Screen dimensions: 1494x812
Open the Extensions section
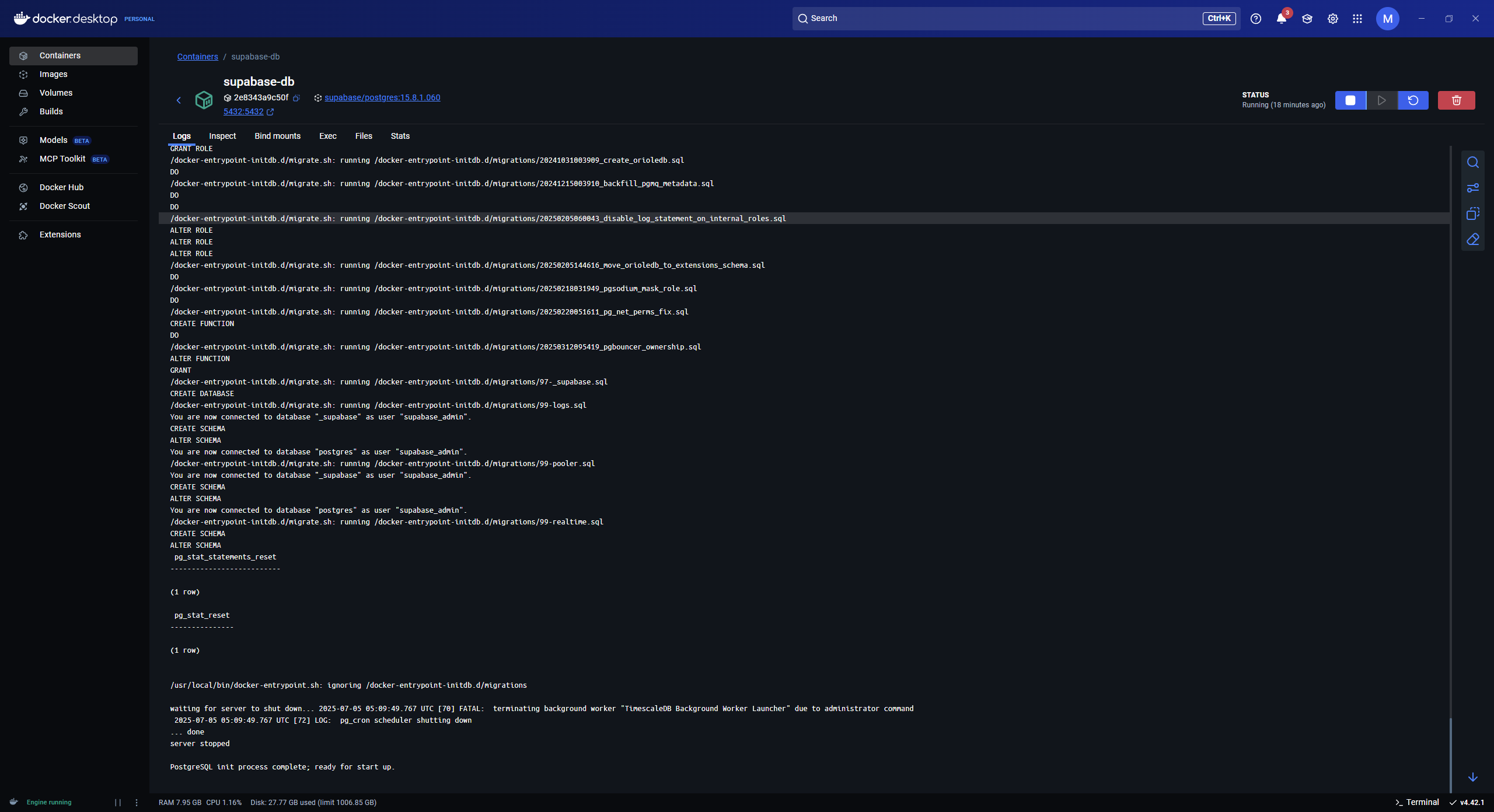pos(74,235)
